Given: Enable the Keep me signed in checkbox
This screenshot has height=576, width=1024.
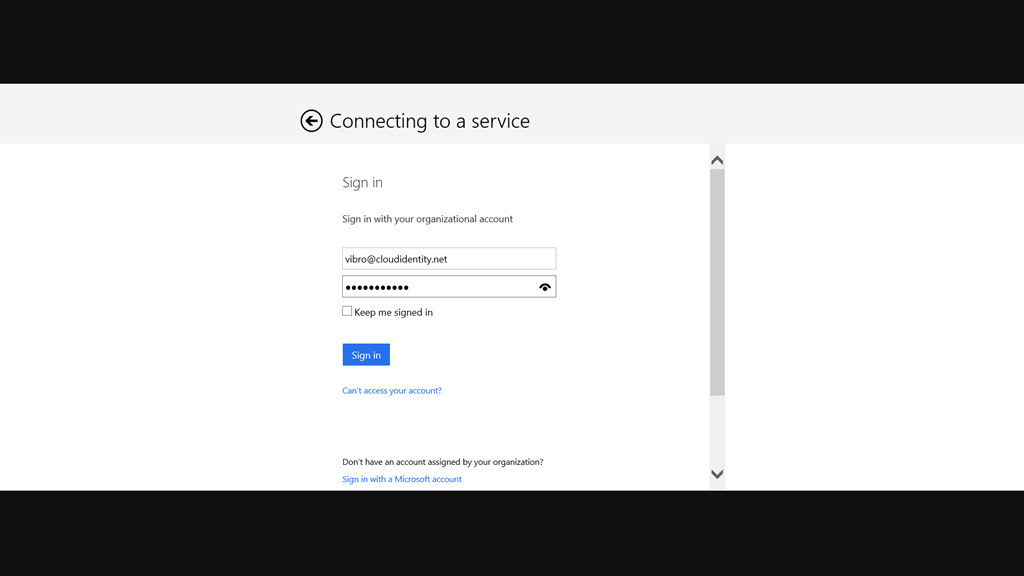Looking at the screenshot, I should point(347,312).
